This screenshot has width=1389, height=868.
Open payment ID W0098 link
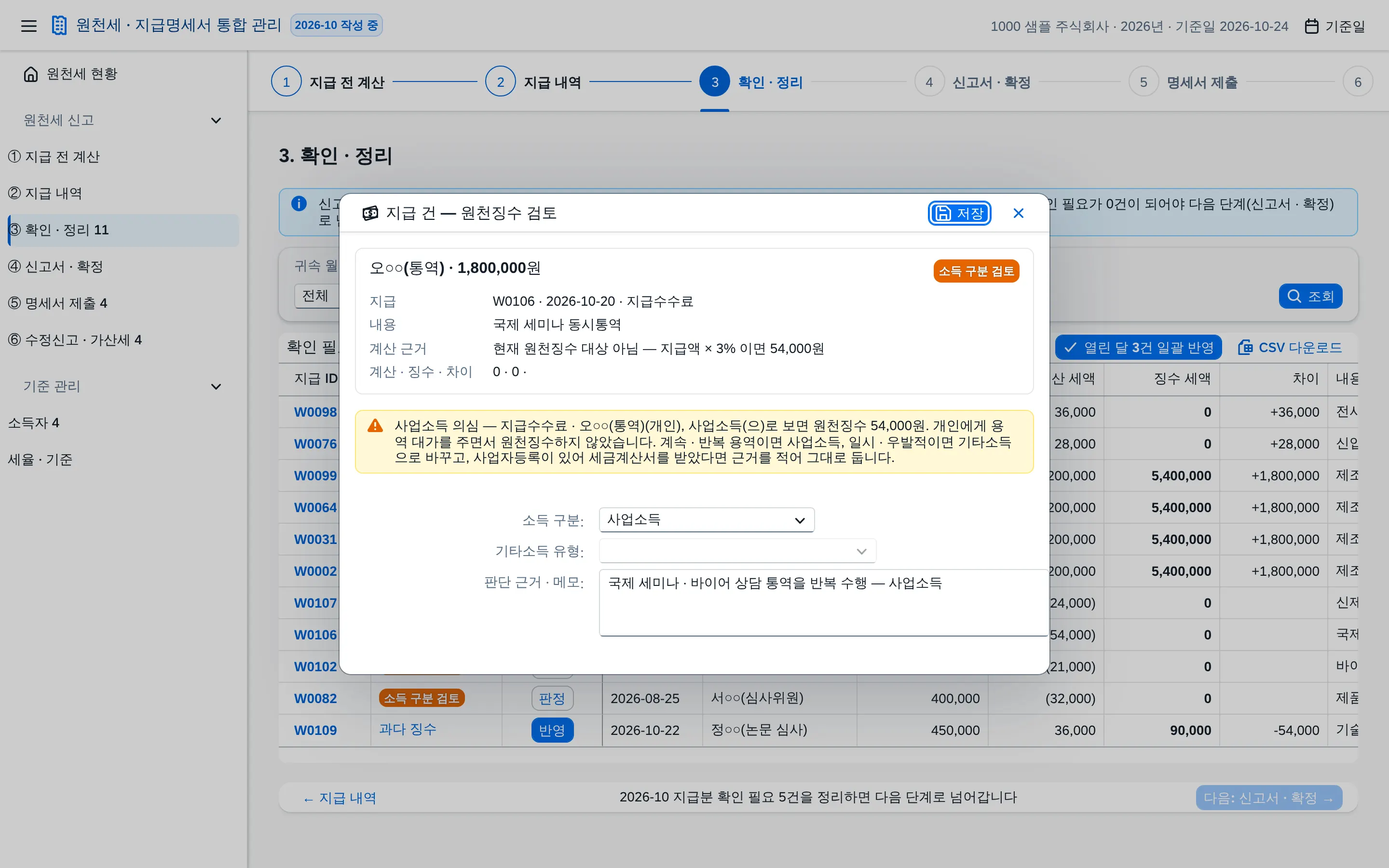(315, 412)
